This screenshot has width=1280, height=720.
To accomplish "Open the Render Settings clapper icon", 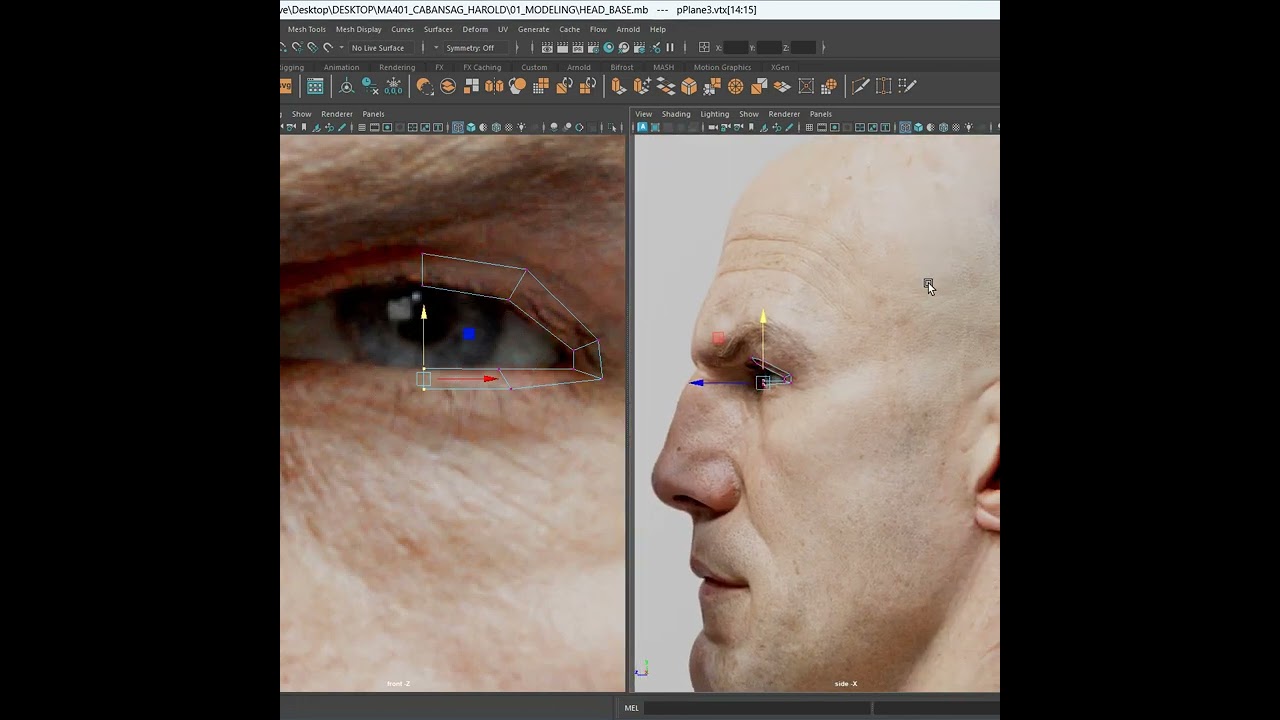I will [x=593, y=48].
